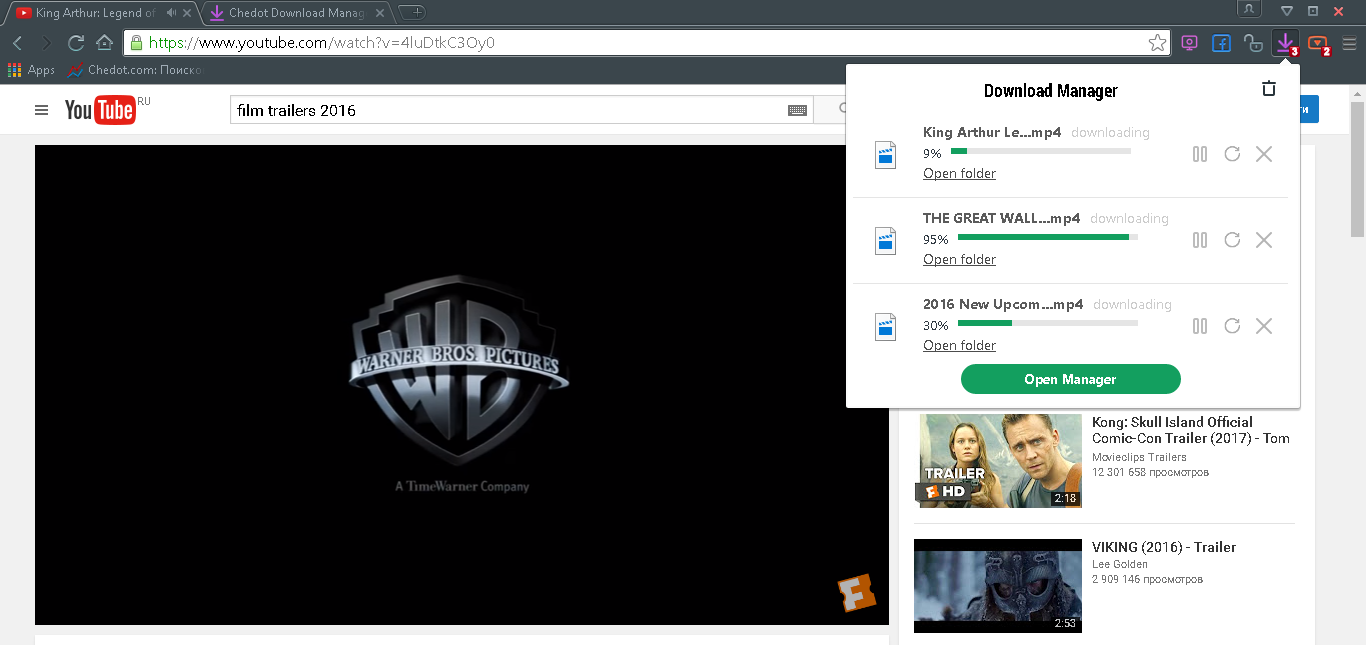Bookmark this page with the star icon
The height and width of the screenshot is (645, 1366).
[1157, 43]
